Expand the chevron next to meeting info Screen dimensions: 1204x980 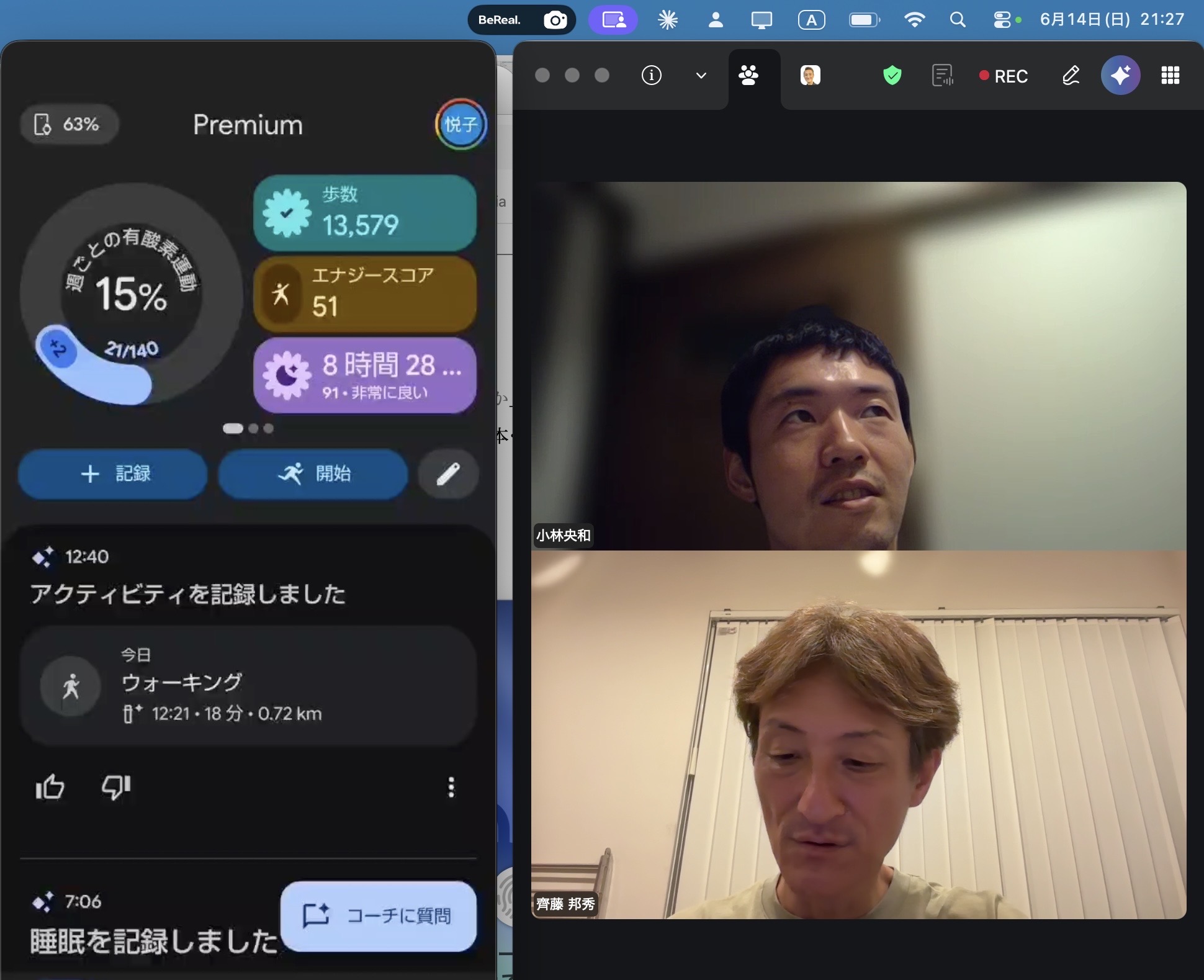(x=701, y=76)
